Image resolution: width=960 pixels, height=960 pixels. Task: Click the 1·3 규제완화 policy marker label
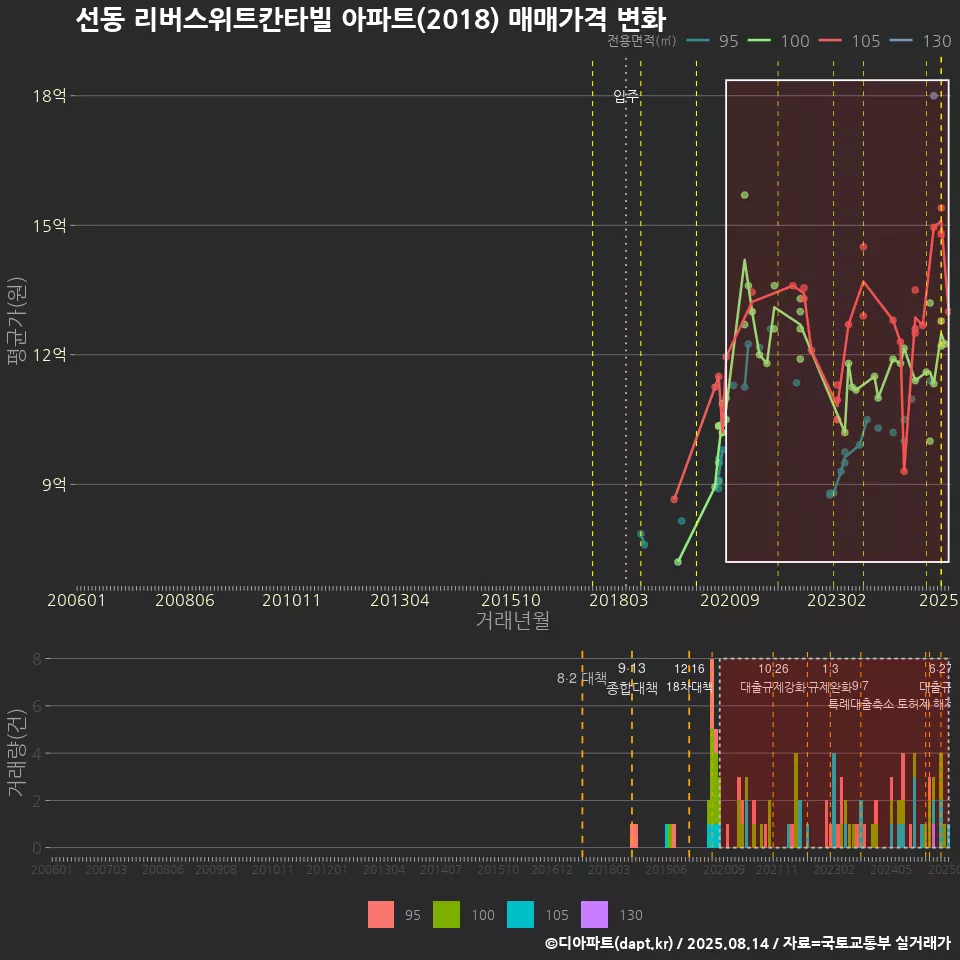830,678
